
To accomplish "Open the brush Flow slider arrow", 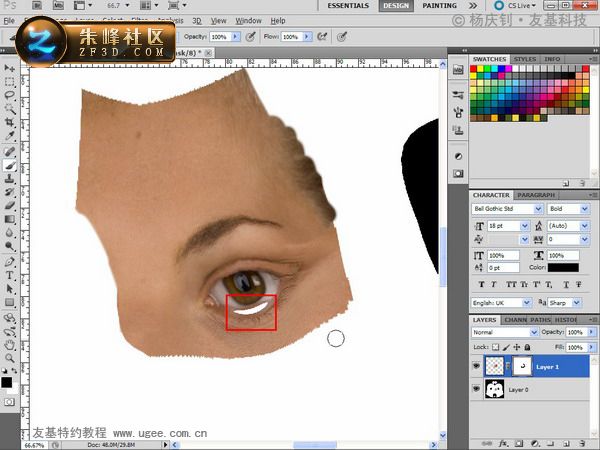I will 307,37.
